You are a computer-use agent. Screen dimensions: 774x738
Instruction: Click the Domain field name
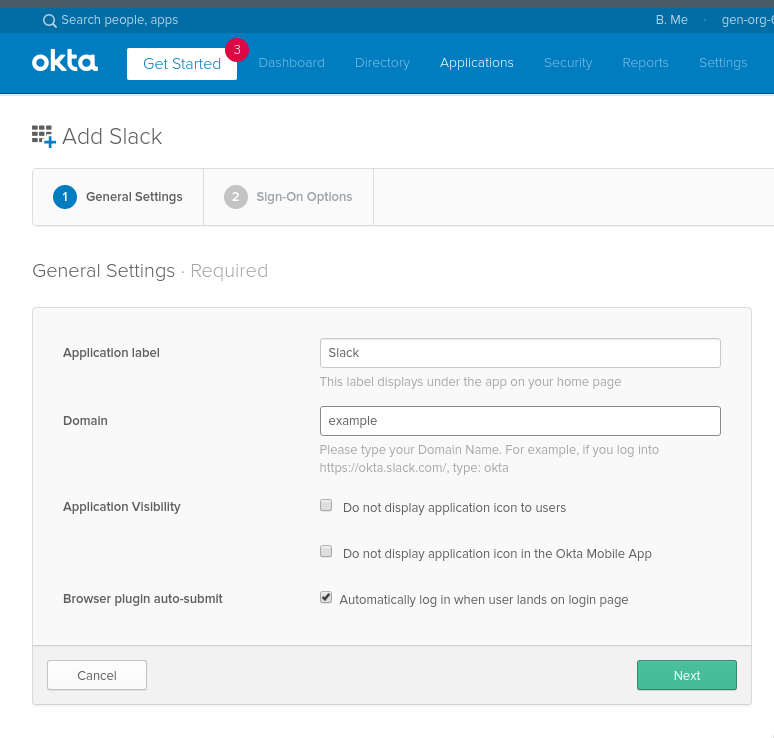pos(85,421)
